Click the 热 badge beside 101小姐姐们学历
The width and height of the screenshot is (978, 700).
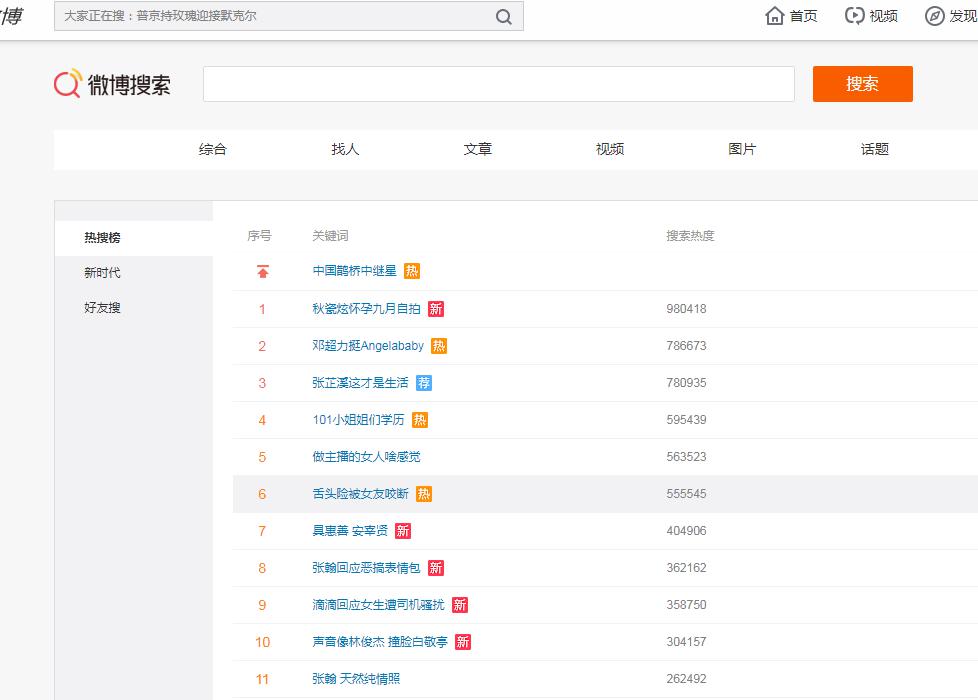tap(420, 420)
